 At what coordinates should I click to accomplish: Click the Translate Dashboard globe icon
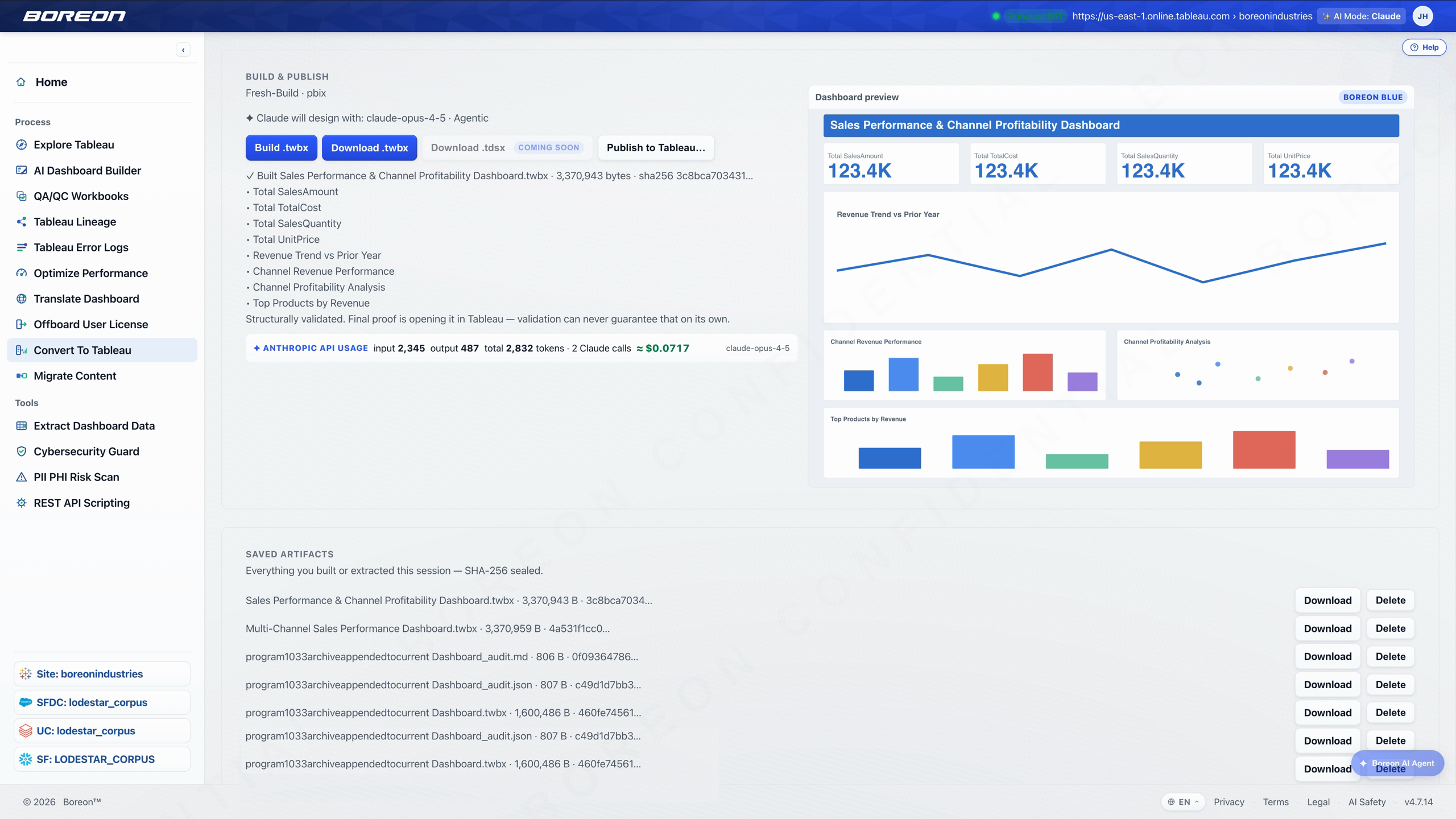(22, 299)
